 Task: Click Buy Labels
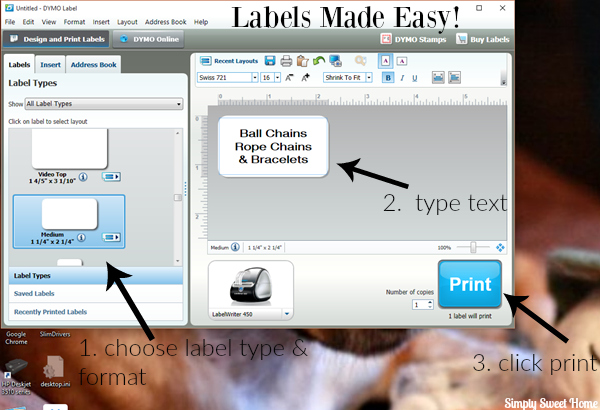483,39
